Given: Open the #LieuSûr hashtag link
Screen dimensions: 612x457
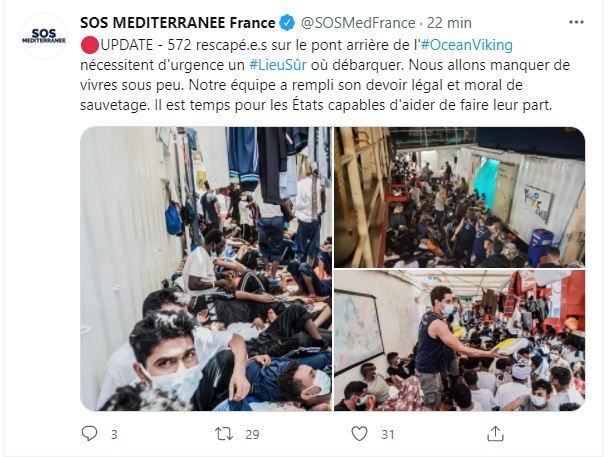Looking at the screenshot, I should pos(278,65).
